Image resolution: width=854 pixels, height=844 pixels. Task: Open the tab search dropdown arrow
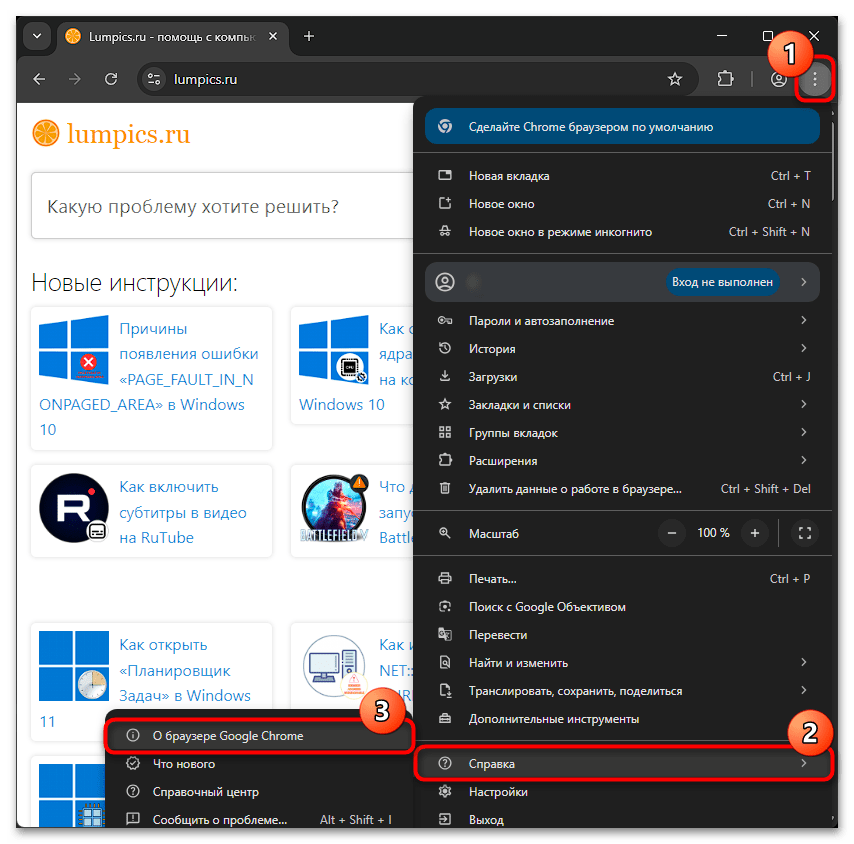(37, 36)
